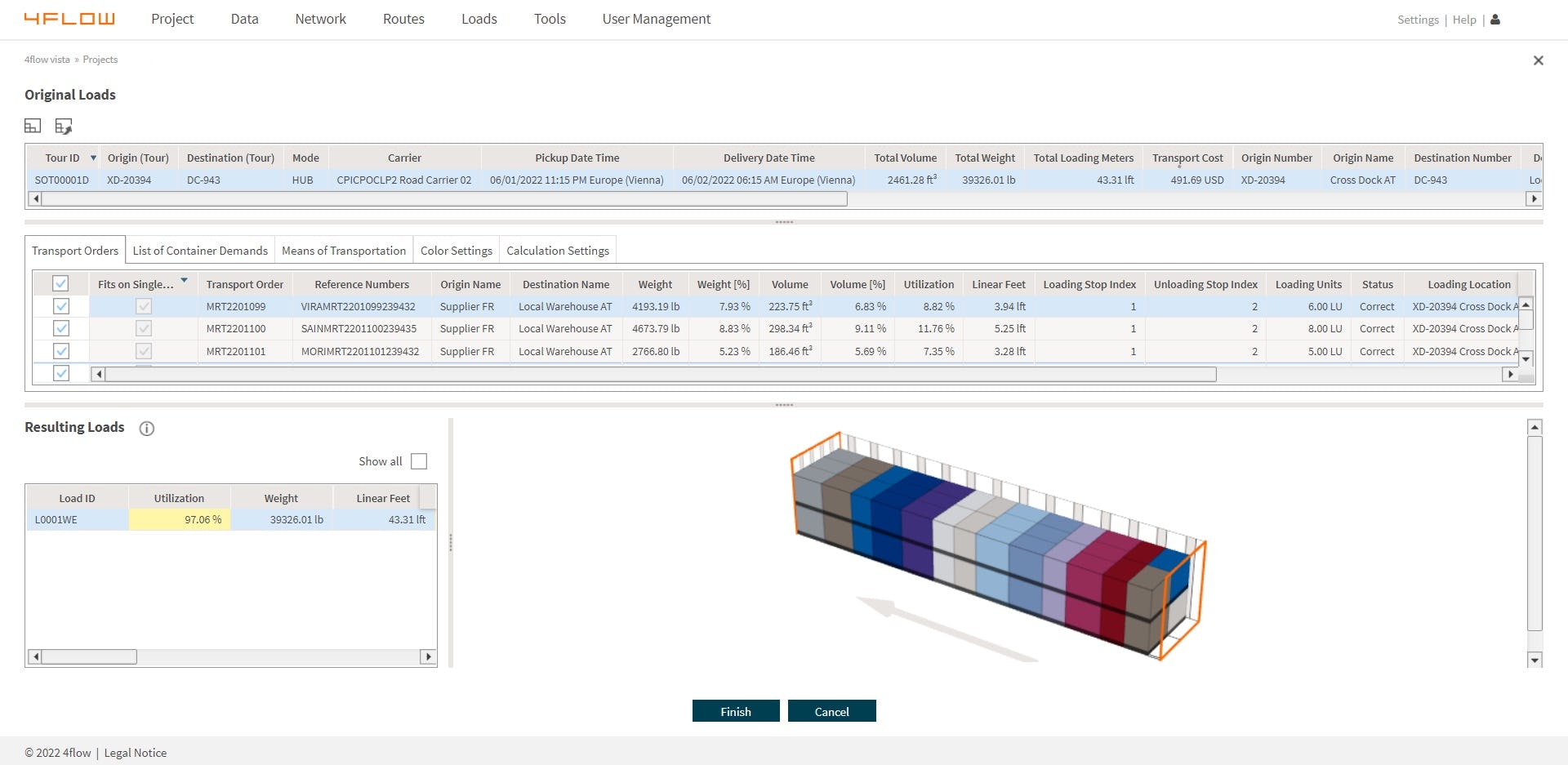Click the Fits on Single column filter arrow
This screenshot has width=1568, height=765.
185,280
